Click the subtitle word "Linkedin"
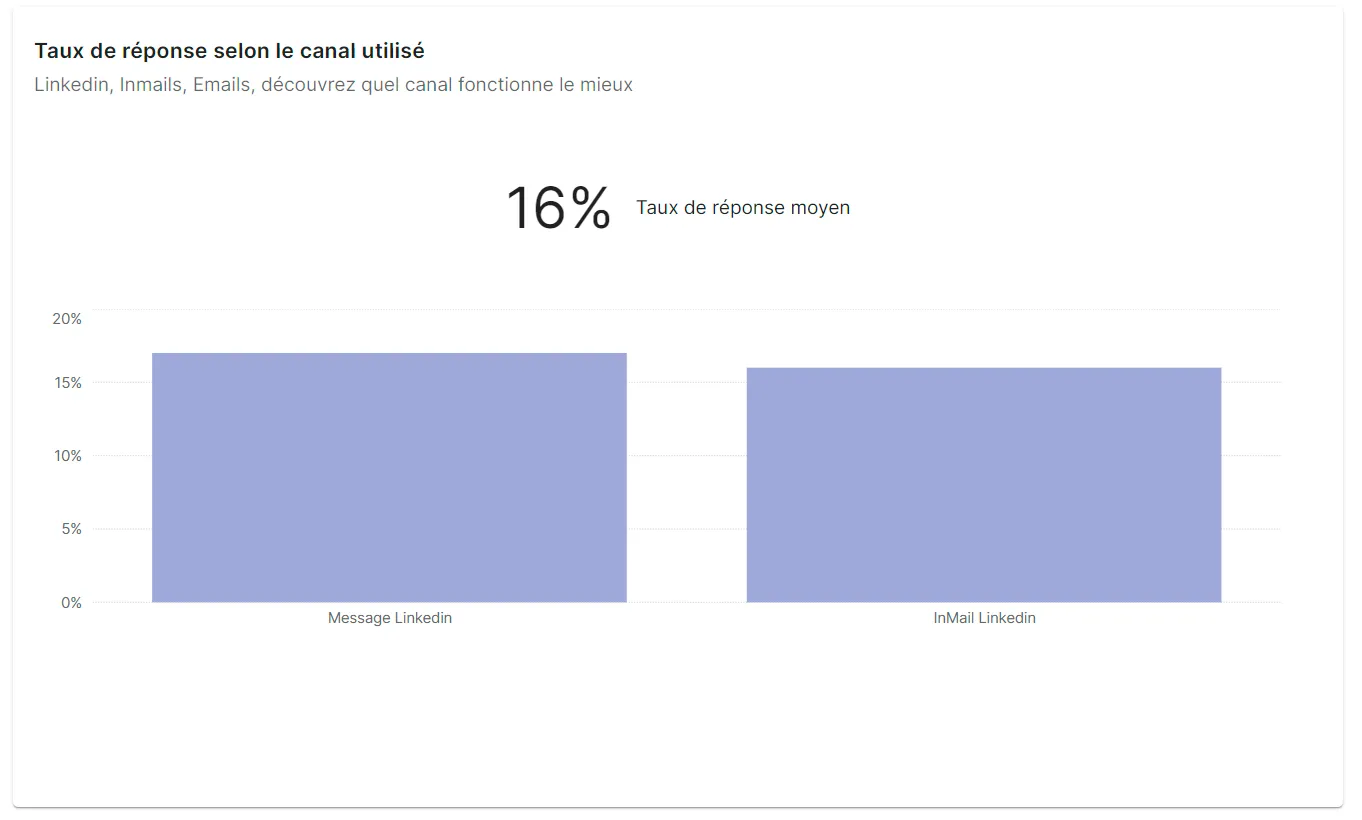The height and width of the screenshot is (820, 1362). point(71,85)
